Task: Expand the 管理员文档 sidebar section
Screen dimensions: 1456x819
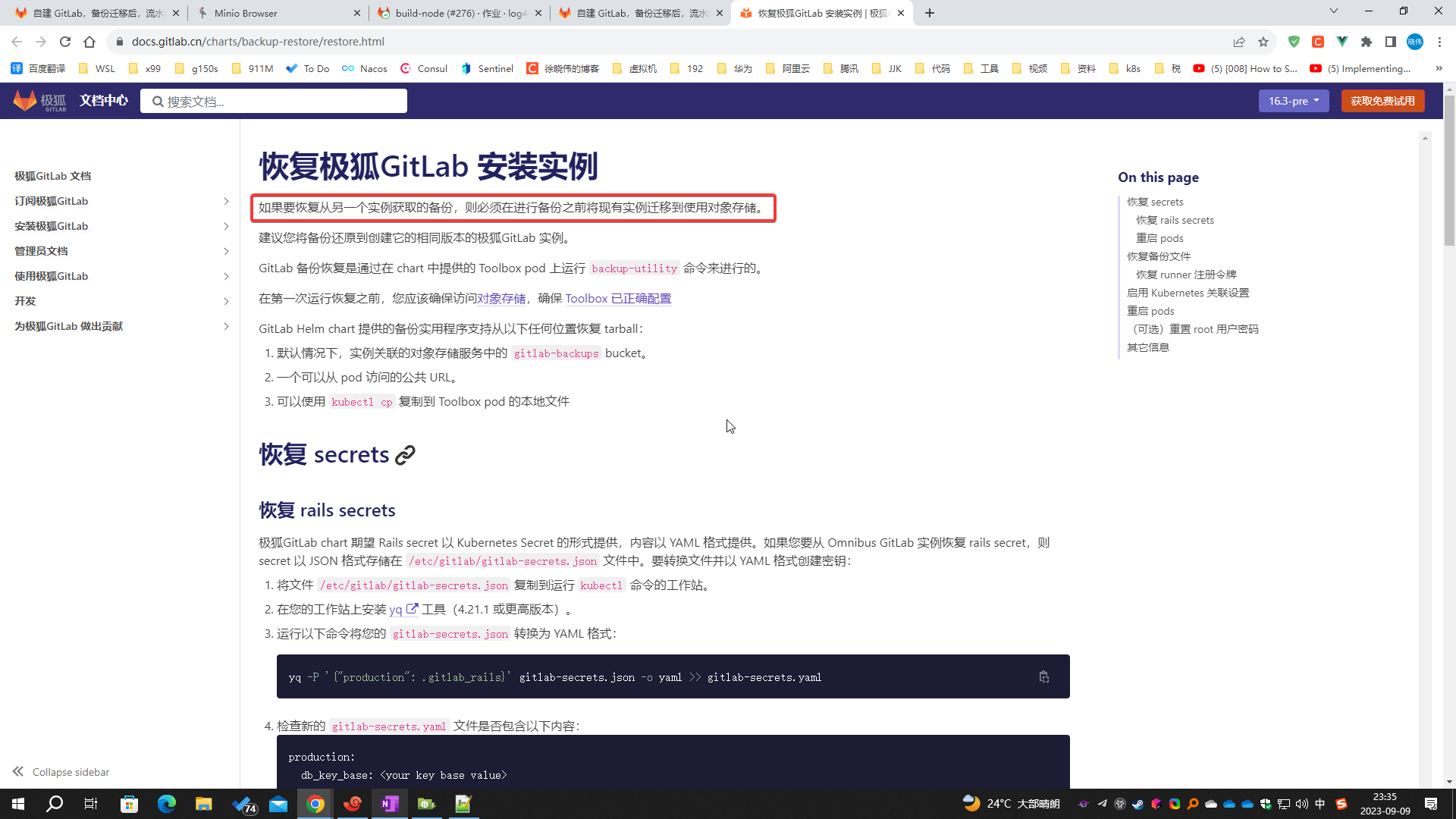Action: click(226, 251)
